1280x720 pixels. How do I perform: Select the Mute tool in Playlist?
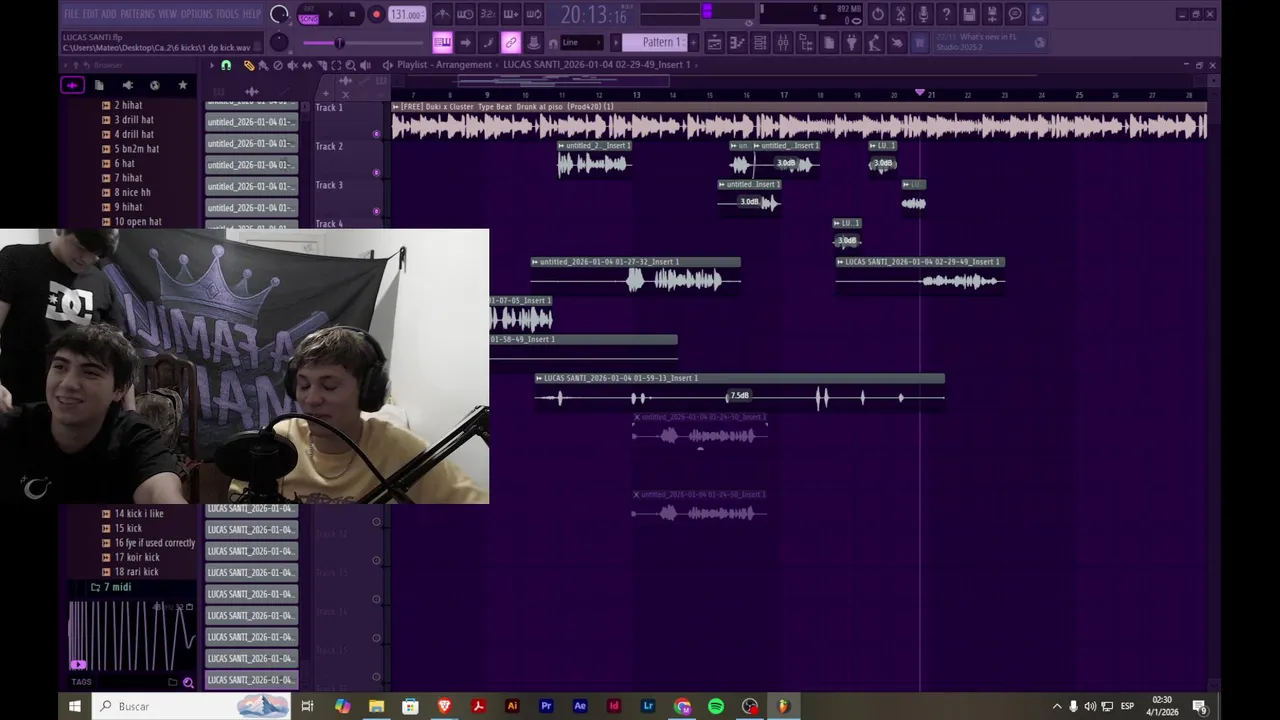point(292,65)
